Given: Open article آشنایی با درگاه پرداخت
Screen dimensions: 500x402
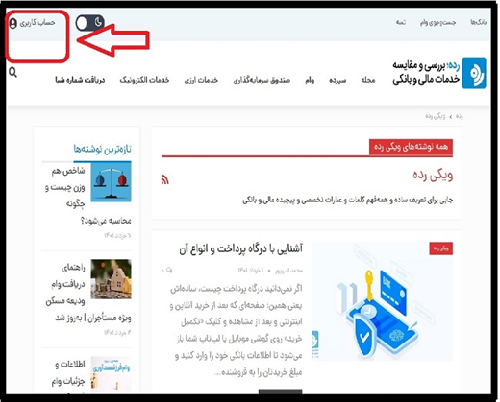Looking at the screenshot, I should 241,249.
